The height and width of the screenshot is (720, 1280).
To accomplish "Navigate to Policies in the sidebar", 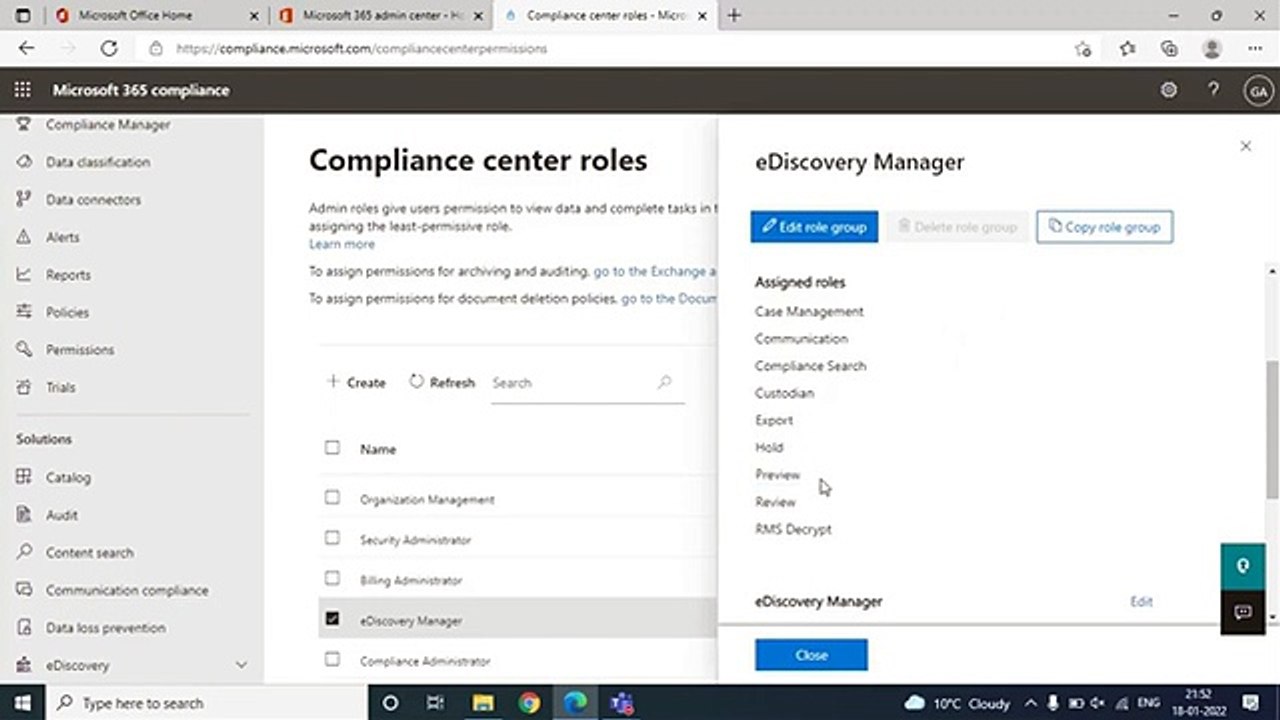I will click(67, 312).
